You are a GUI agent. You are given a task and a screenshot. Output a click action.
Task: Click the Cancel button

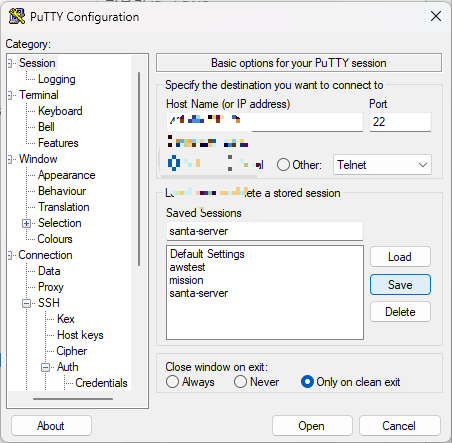[x=400, y=426]
